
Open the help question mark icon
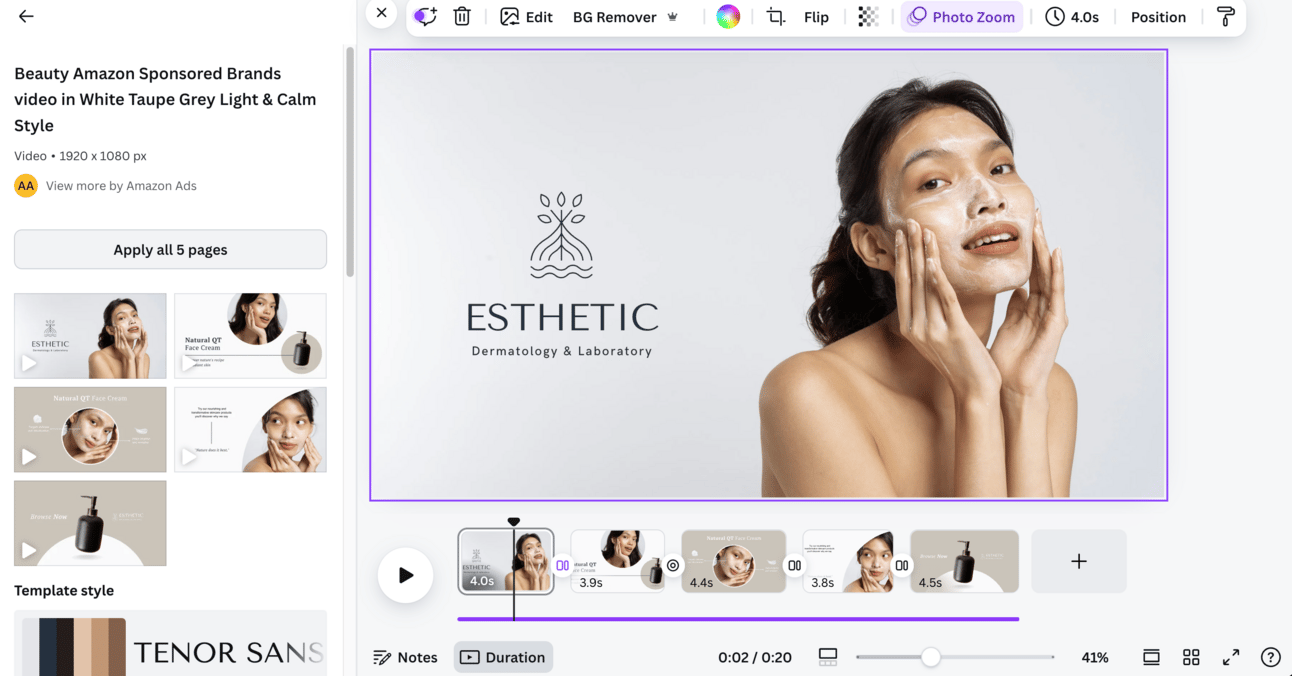tap(1270, 657)
